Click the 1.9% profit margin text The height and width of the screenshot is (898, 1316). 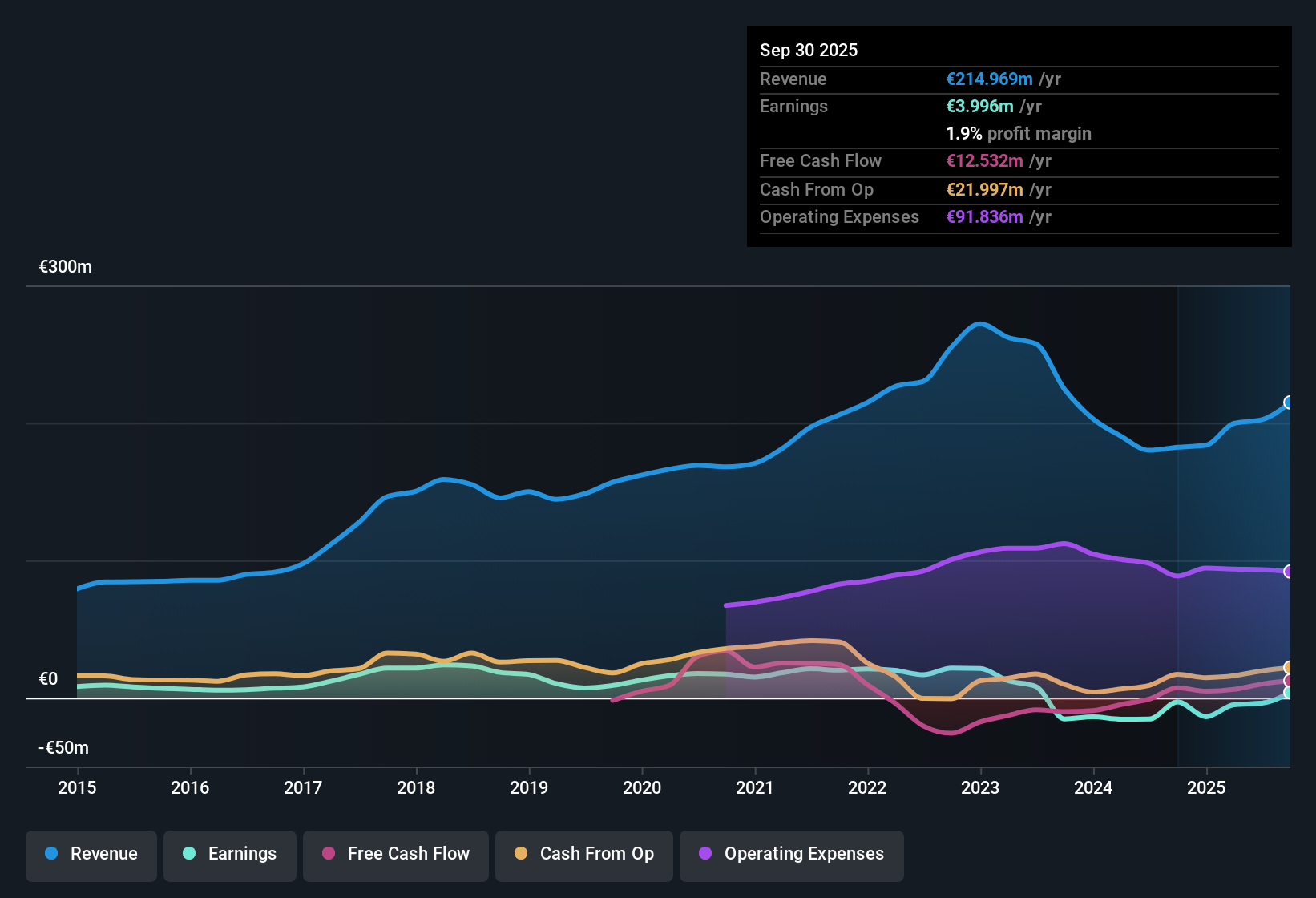pos(1018,134)
